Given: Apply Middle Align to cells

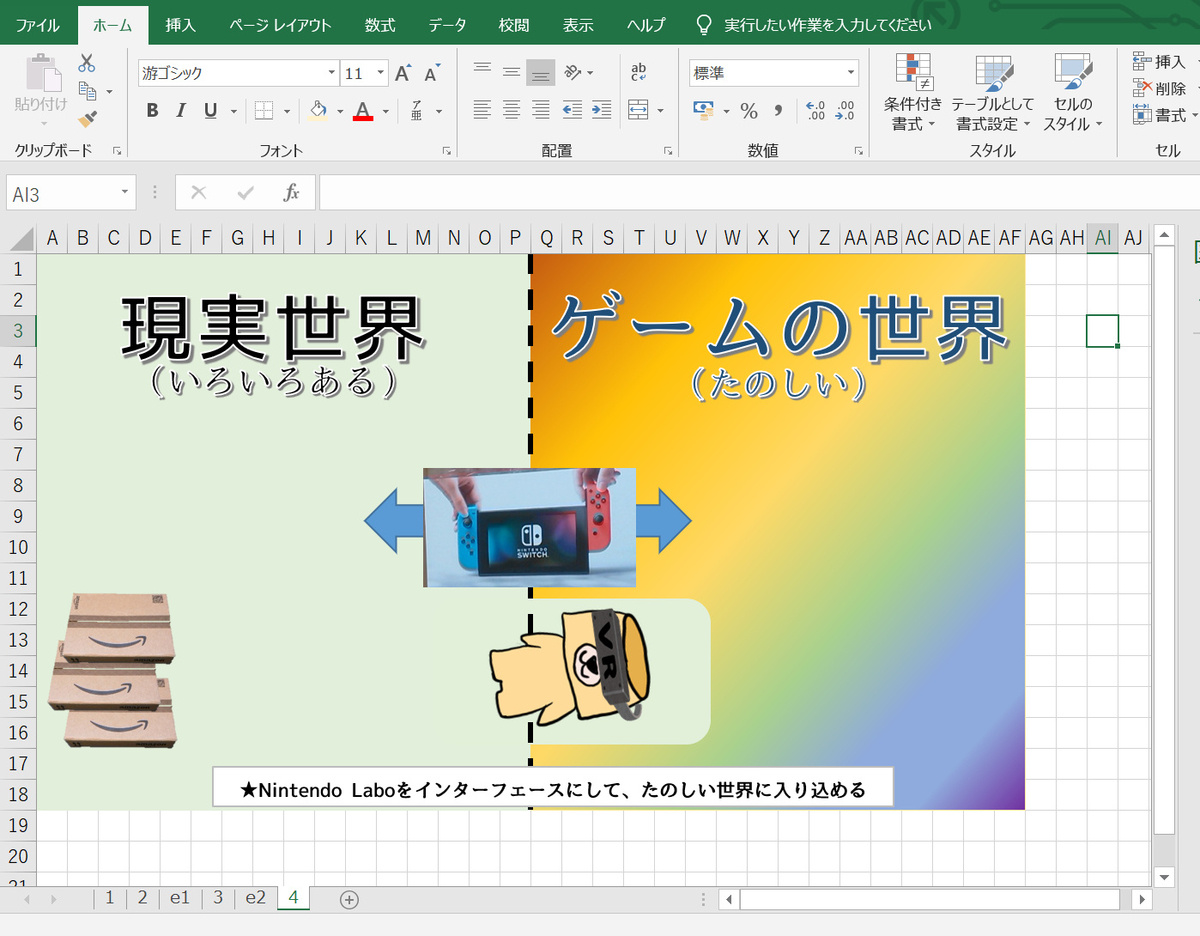Looking at the screenshot, I should [511, 72].
